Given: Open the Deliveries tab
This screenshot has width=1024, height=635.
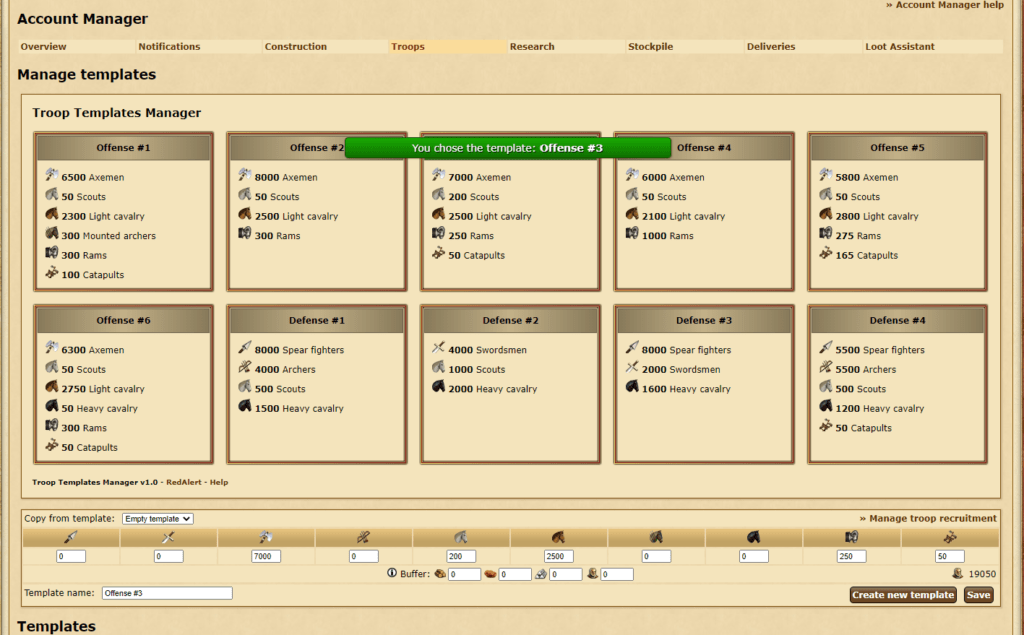Looking at the screenshot, I should click(x=771, y=46).
